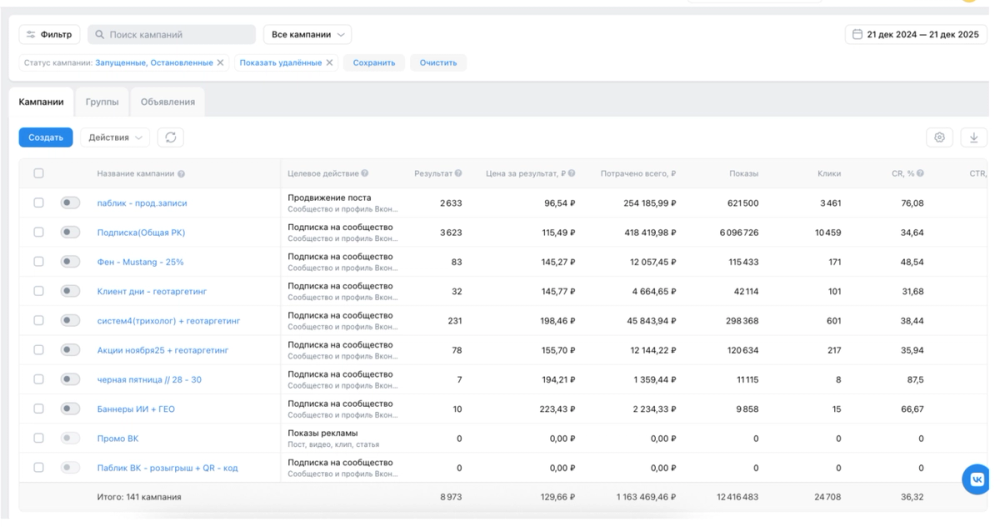Click the Итого: 141 кампания summary text
1000x527 pixels.
[x=139, y=496]
